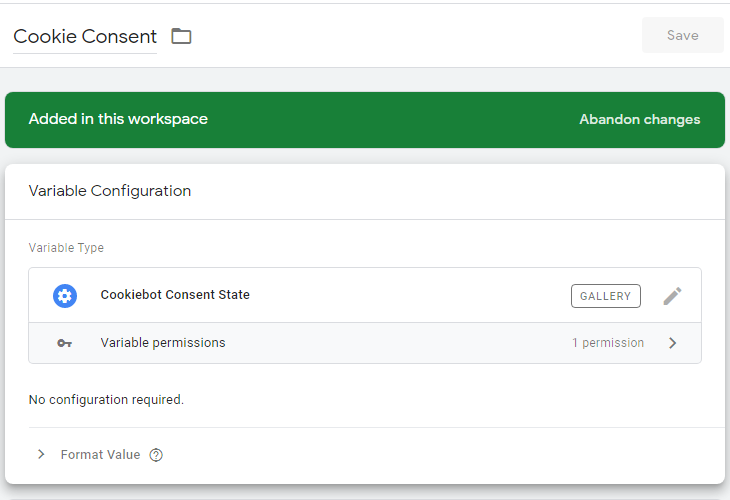Select the Cookiebot Consent State type label
Screen dimensions: 730x500
pyautogui.click(x=175, y=295)
